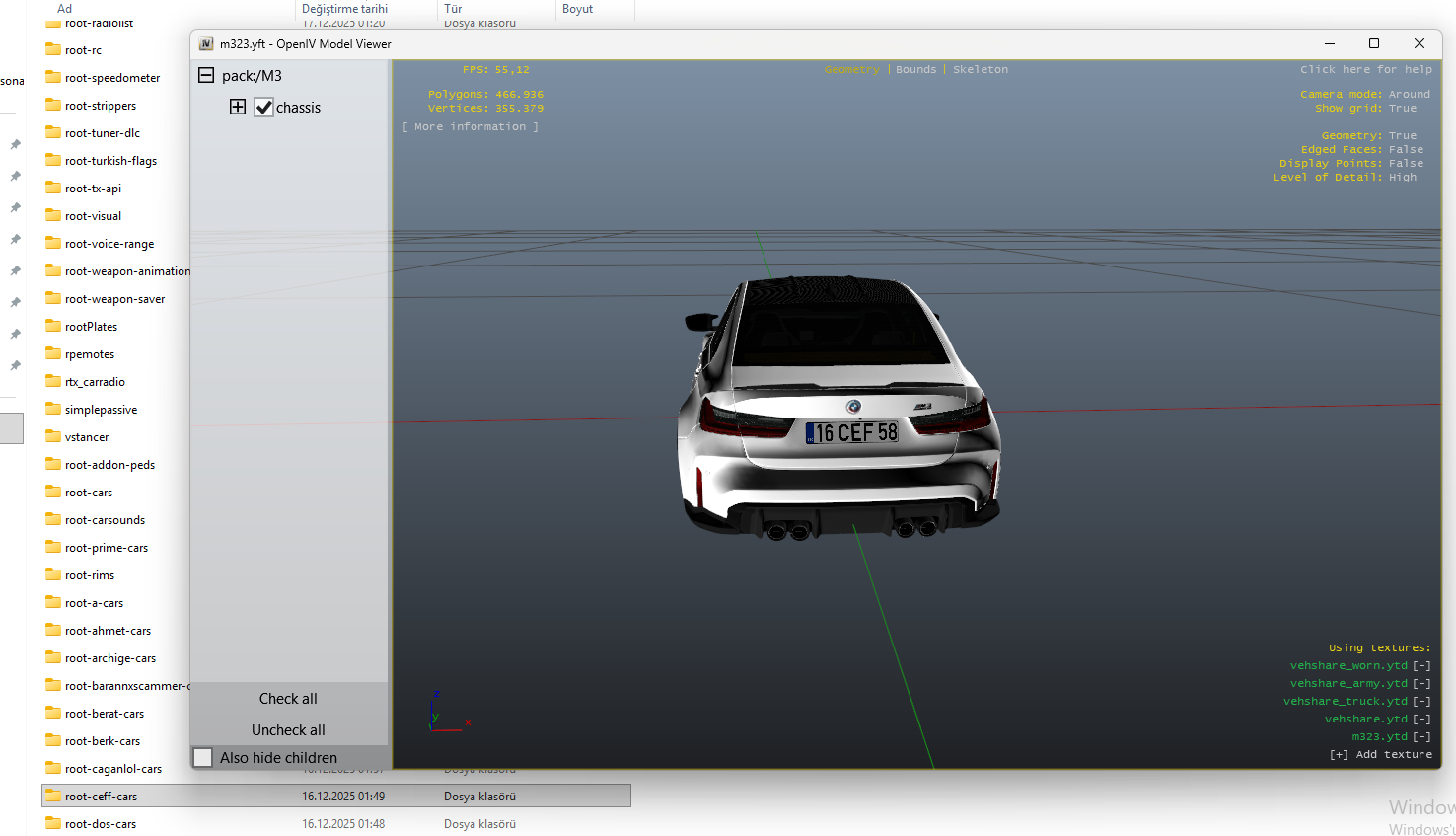This screenshot has height=836, width=1456.
Task: Select the root-rims folder icon
Action: pyautogui.click(x=53, y=574)
